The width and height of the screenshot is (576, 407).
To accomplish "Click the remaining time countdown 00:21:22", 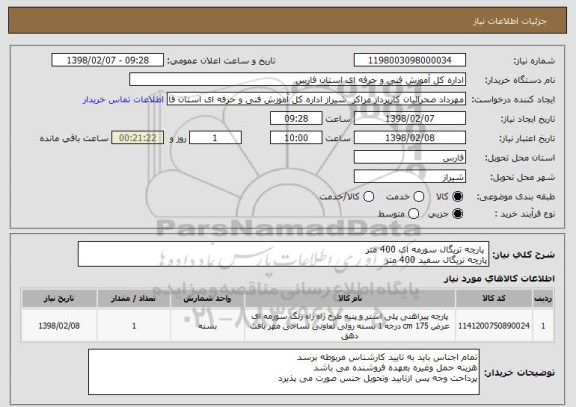I will tap(137, 138).
